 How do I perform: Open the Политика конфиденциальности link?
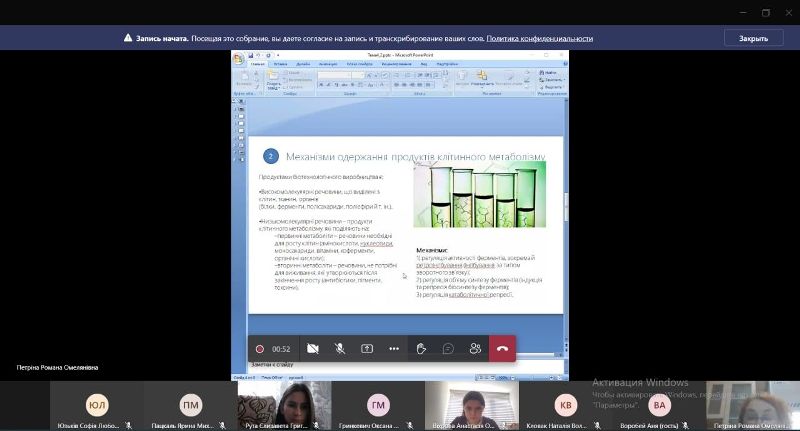[539, 38]
